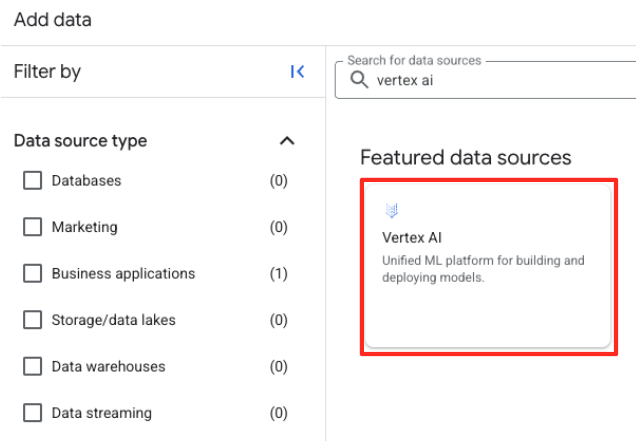Check the Databases checkbox

(x=33, y=181)
